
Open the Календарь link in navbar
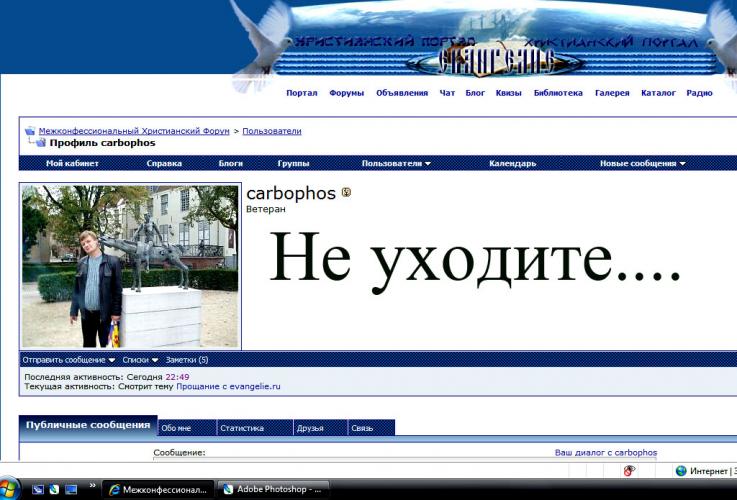coord(512,164)
